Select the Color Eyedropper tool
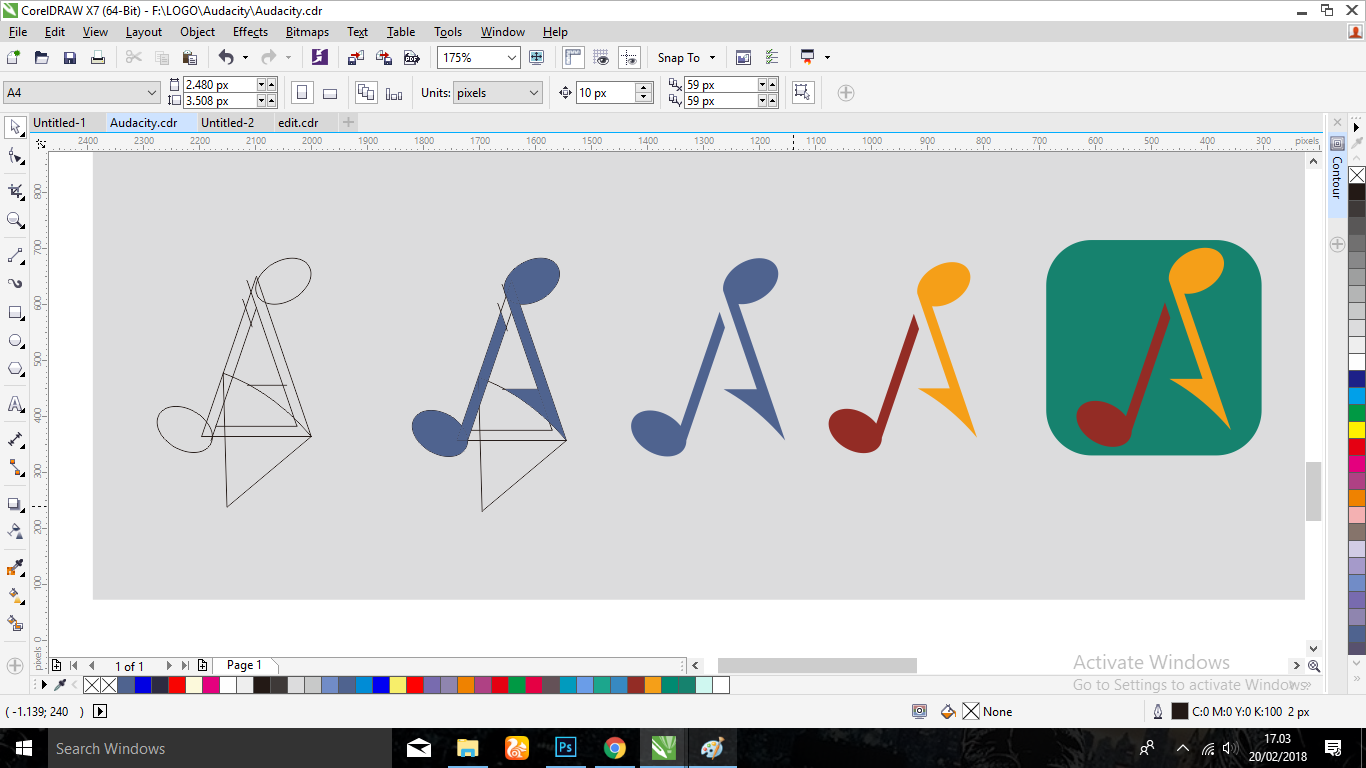 point(15,567)
